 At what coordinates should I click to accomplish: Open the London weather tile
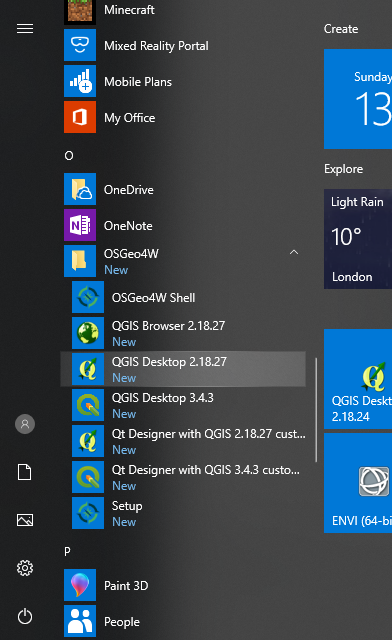point(358,239)
